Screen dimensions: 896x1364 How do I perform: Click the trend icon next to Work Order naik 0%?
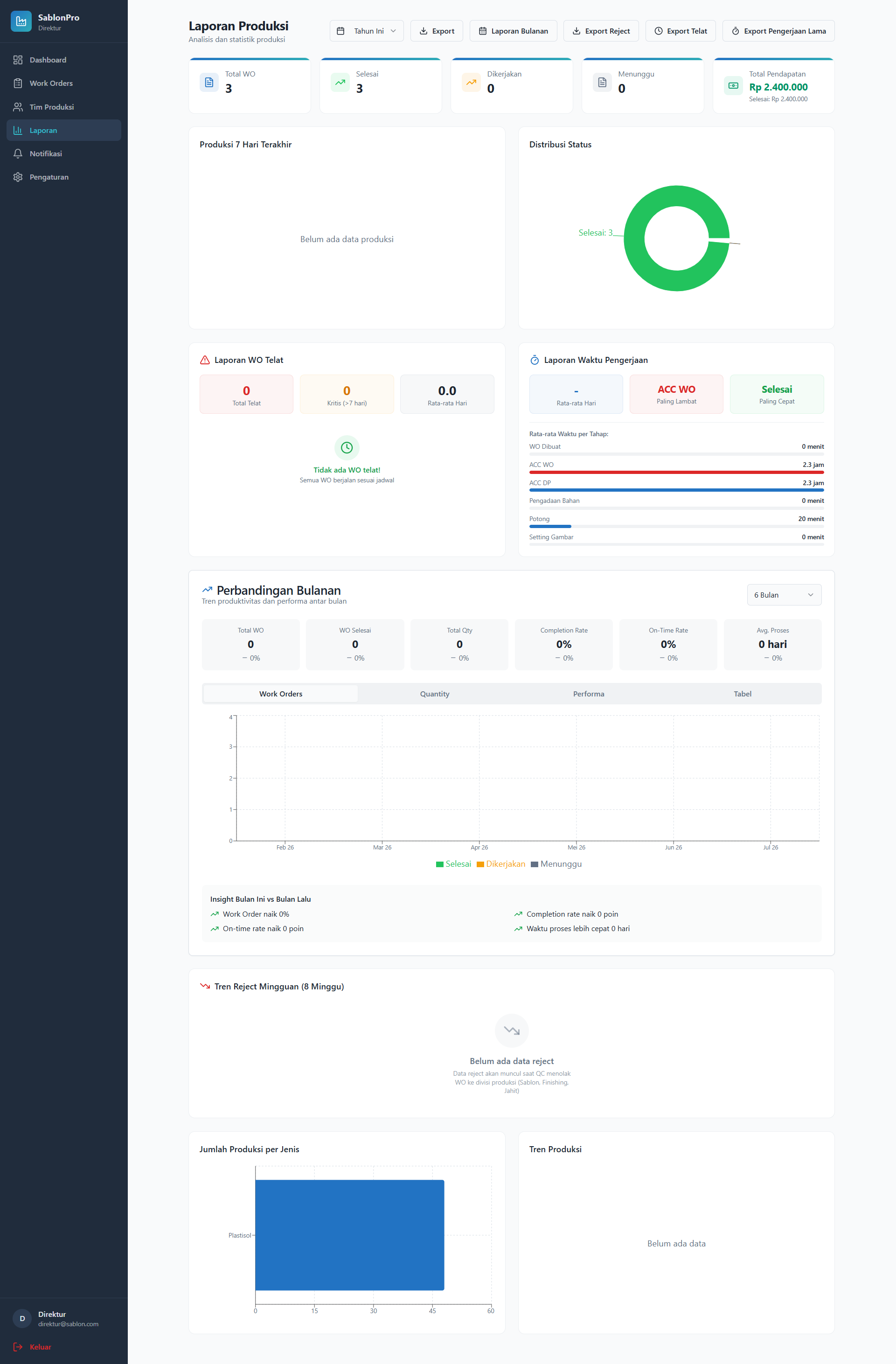(x=215, y=914)
